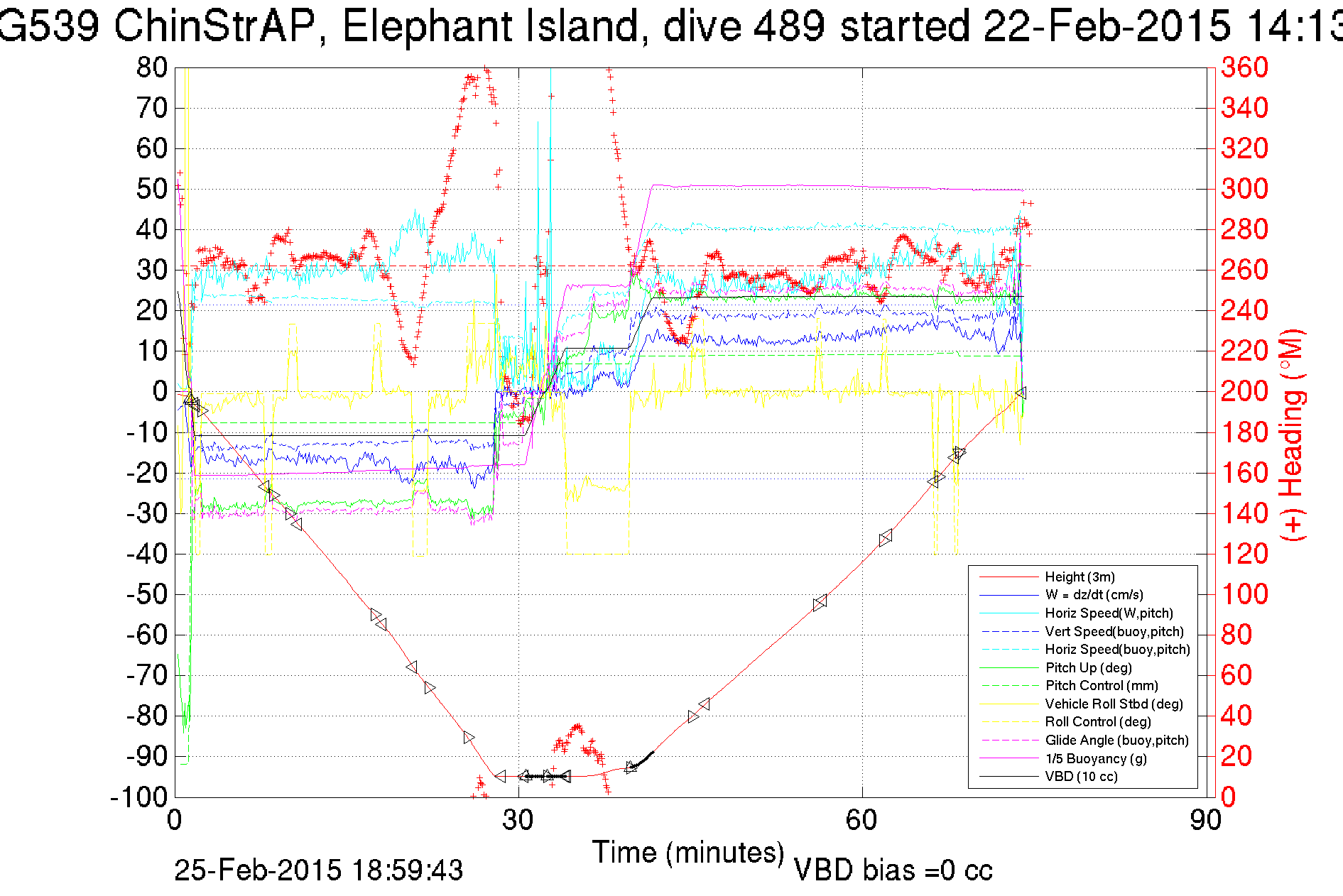1343x896 pixels.
Task: Select Glide Angle (buoy,pitch) legend entry
Action: coord(1116,741)
